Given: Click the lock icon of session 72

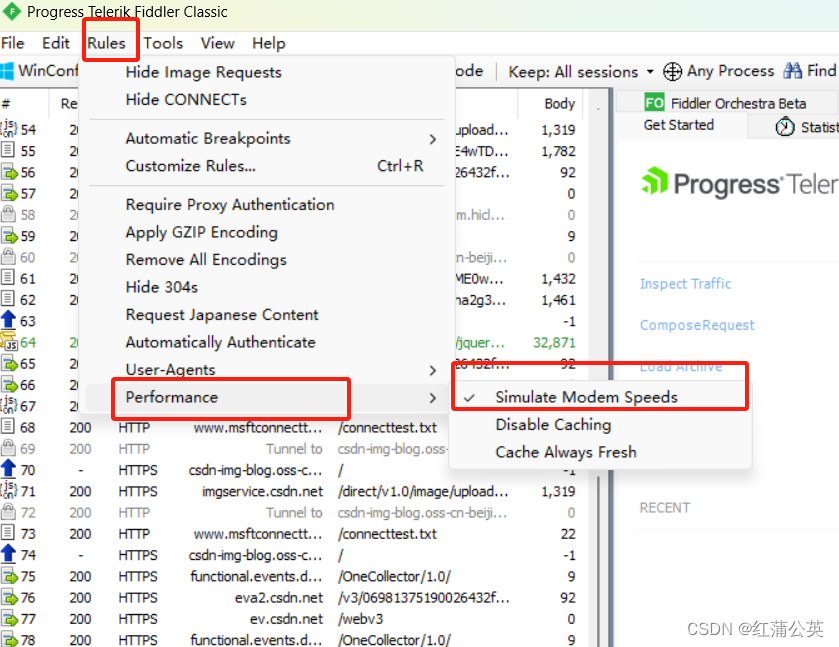Looking at the screenshot, I should pos(8,512).
